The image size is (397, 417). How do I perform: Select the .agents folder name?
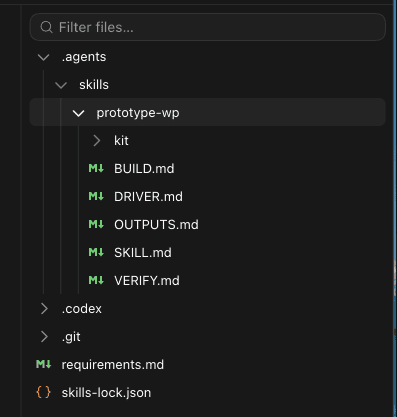tap(84, 57)
